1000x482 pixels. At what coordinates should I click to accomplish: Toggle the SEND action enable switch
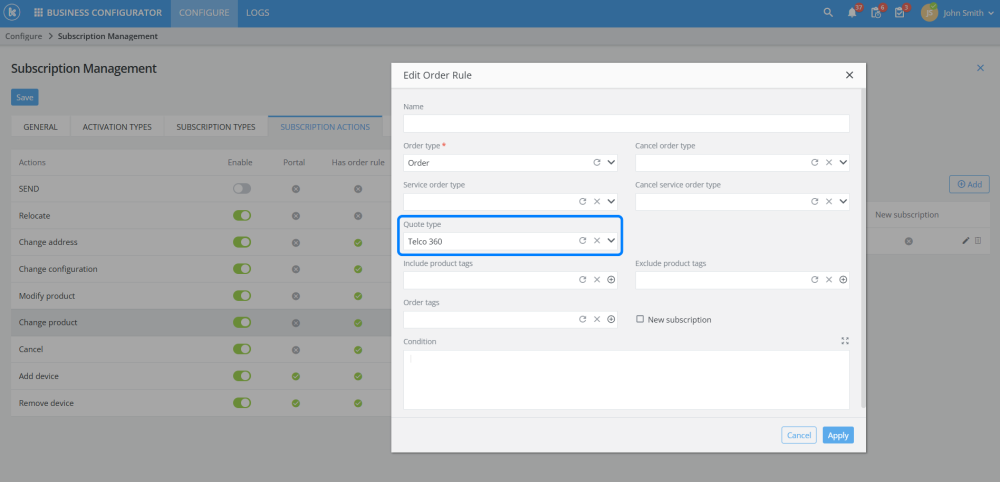pyautogui.click(x=241, y=188)
